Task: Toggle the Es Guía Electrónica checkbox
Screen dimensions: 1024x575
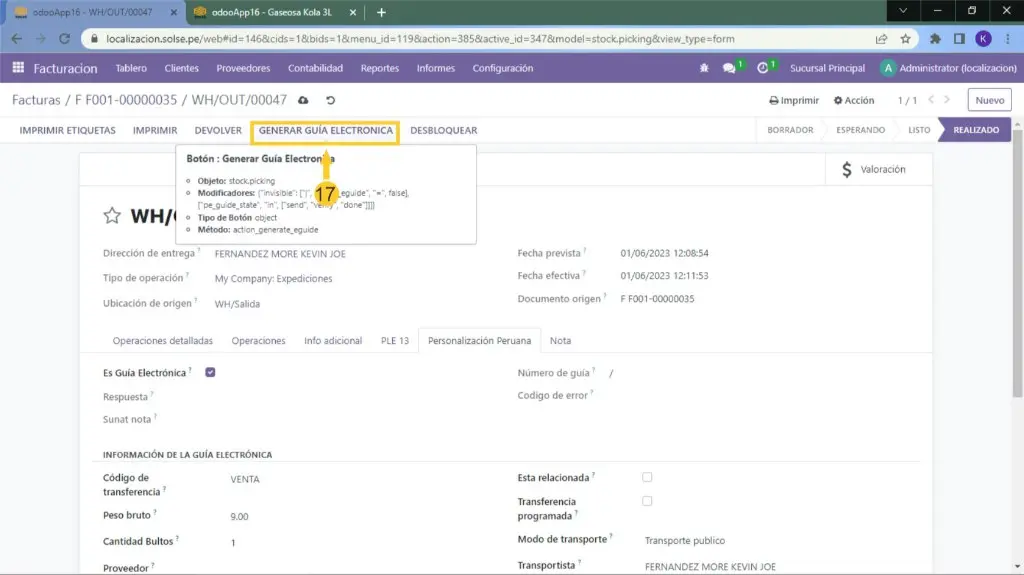Action: pos(210,373)
